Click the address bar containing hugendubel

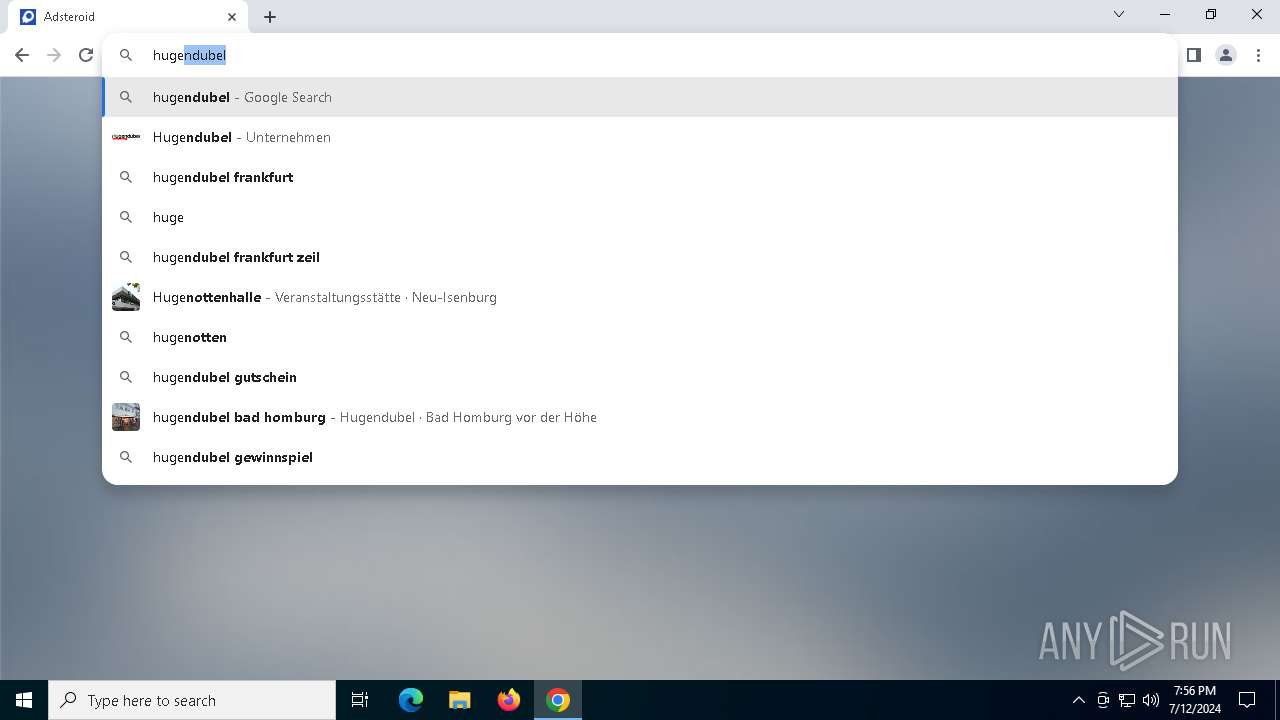(640, 55)
